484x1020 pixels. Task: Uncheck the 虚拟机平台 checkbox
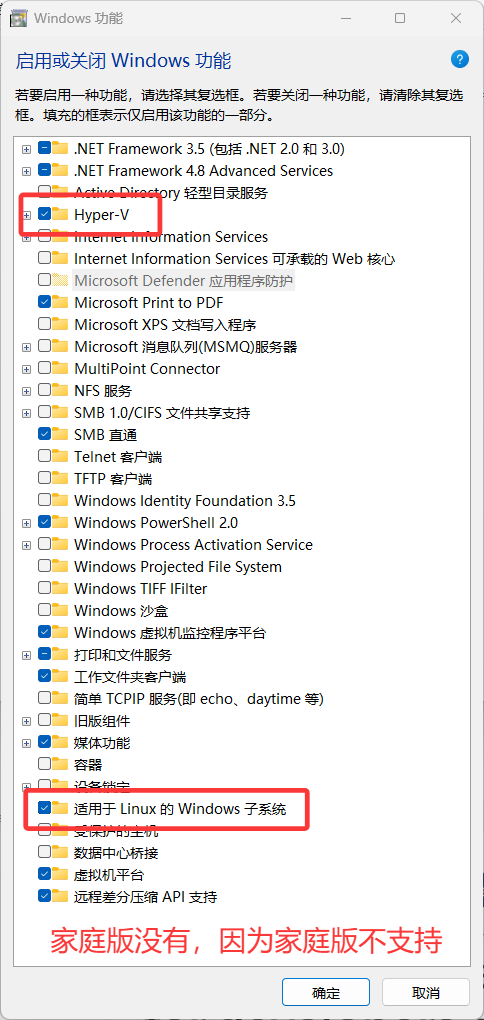pyautogui.click(x=44, y=874)
